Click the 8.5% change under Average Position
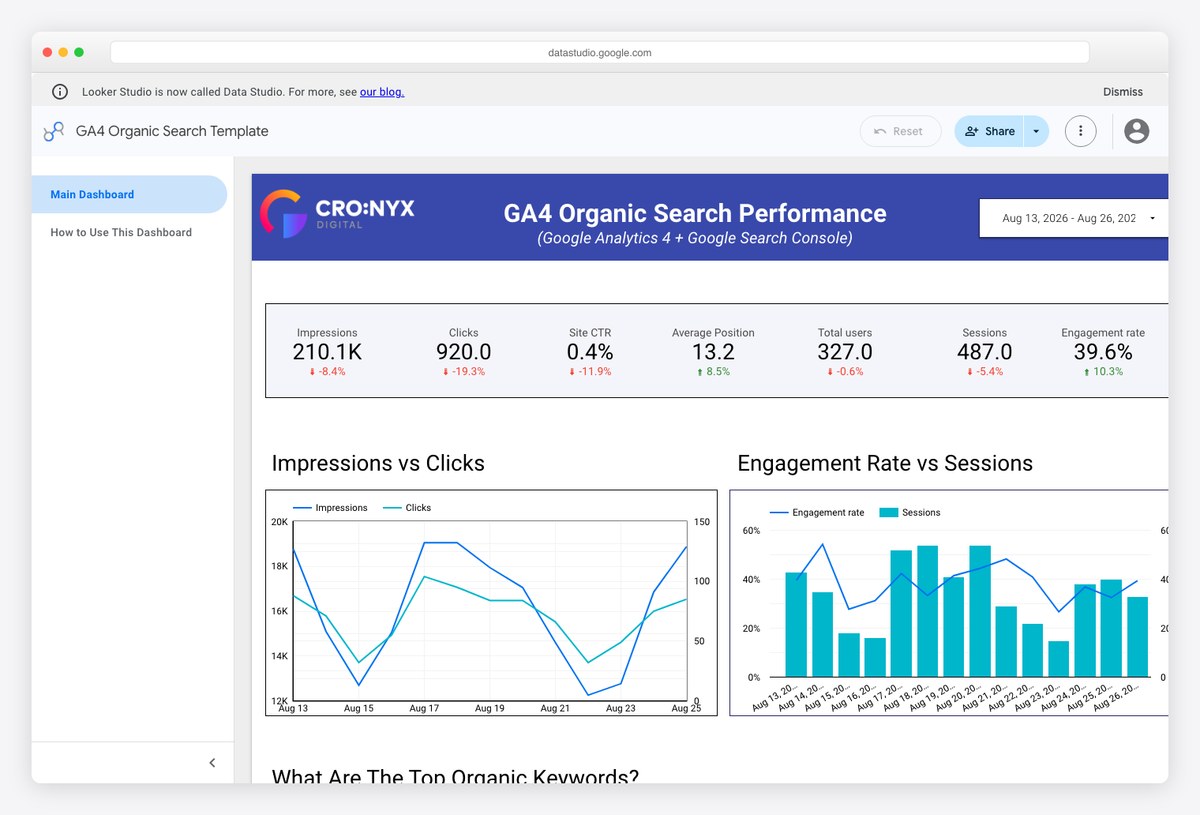Image resolution: width=1200 pixels, height=815 pixels. (x=713, y=372)
